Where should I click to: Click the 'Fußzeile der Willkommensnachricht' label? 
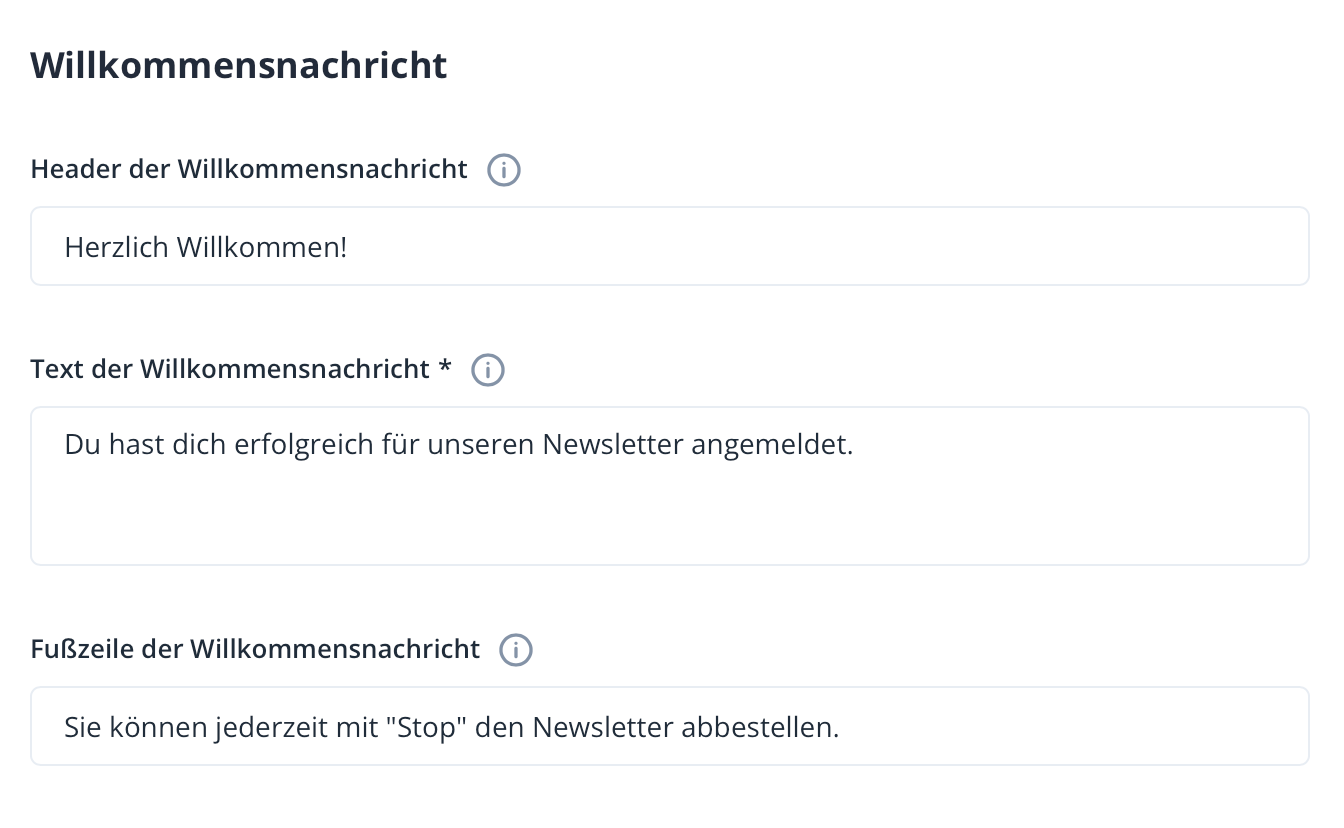[256, 649]
